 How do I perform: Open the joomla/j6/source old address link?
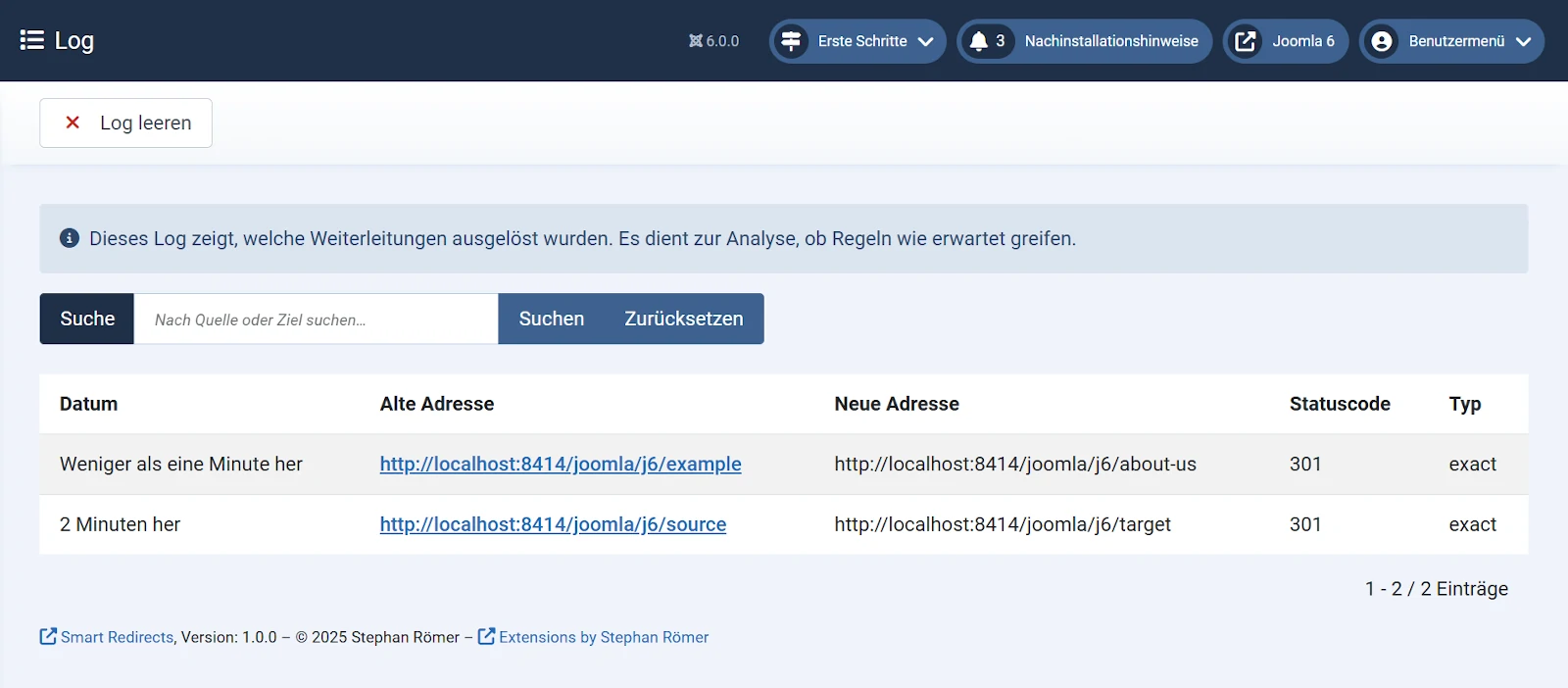tap(553, 524)
